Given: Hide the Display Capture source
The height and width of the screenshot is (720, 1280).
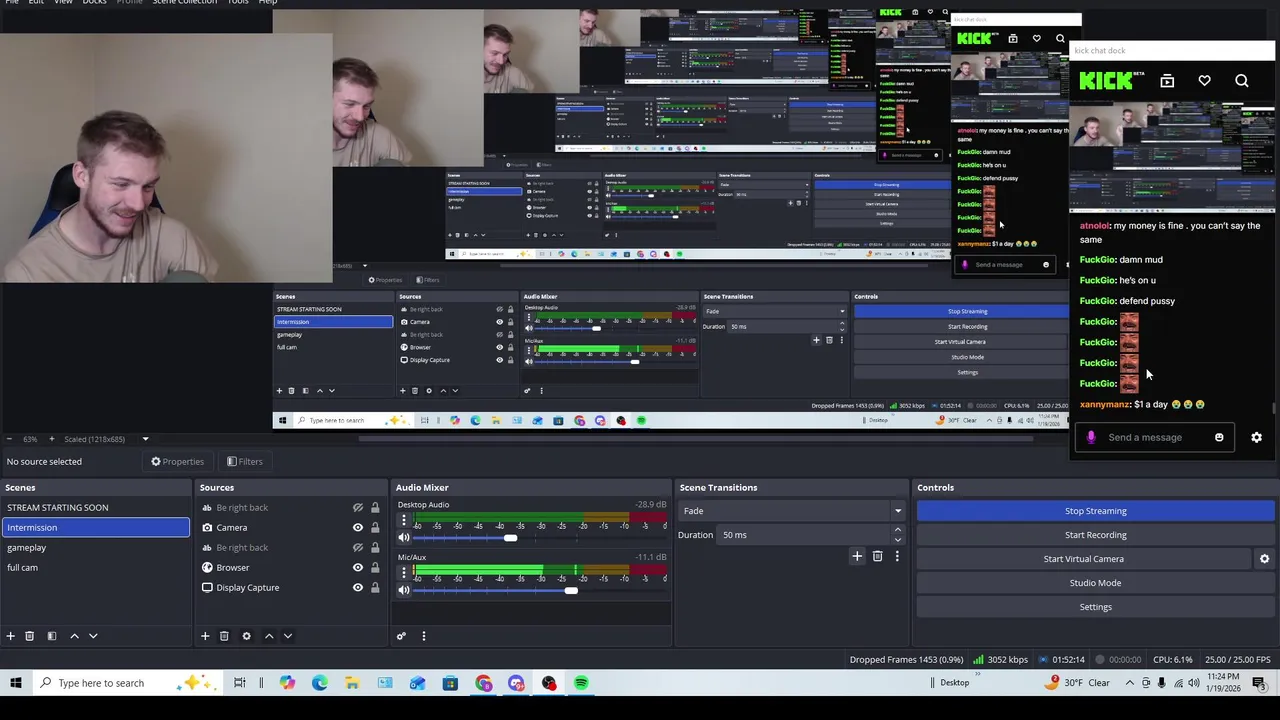Looking at the screenshot, I should (358, 588).
